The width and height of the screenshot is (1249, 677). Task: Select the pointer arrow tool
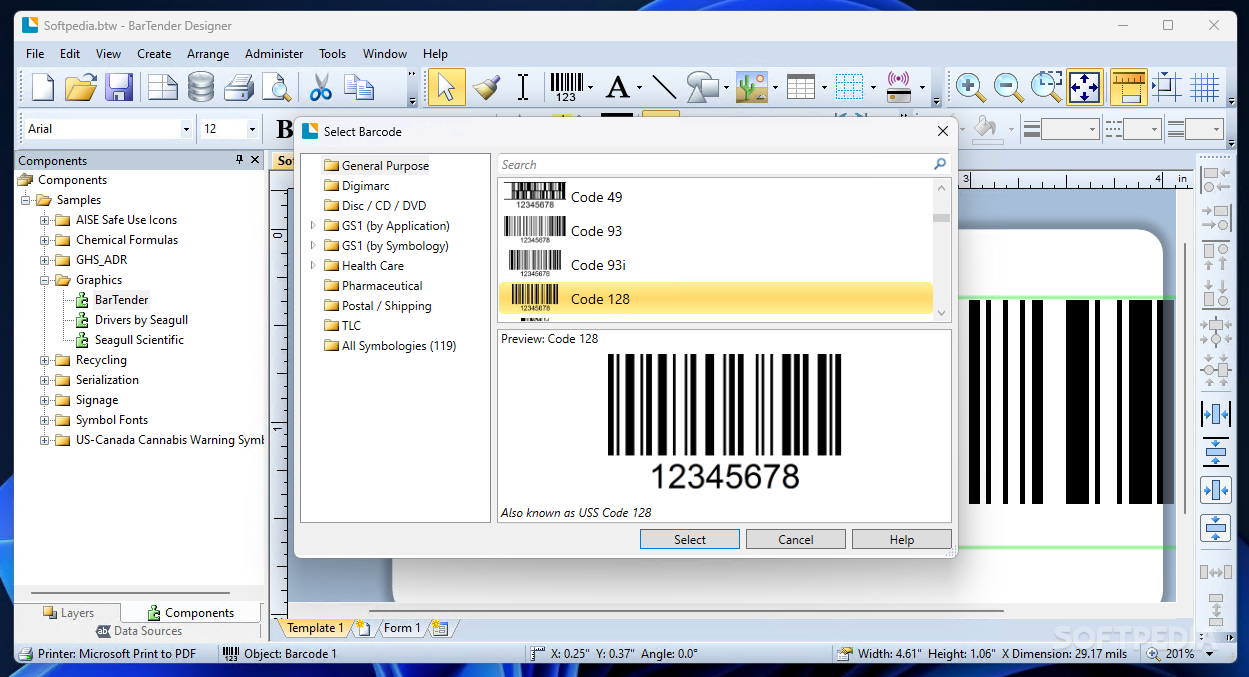tap(446, 88)
